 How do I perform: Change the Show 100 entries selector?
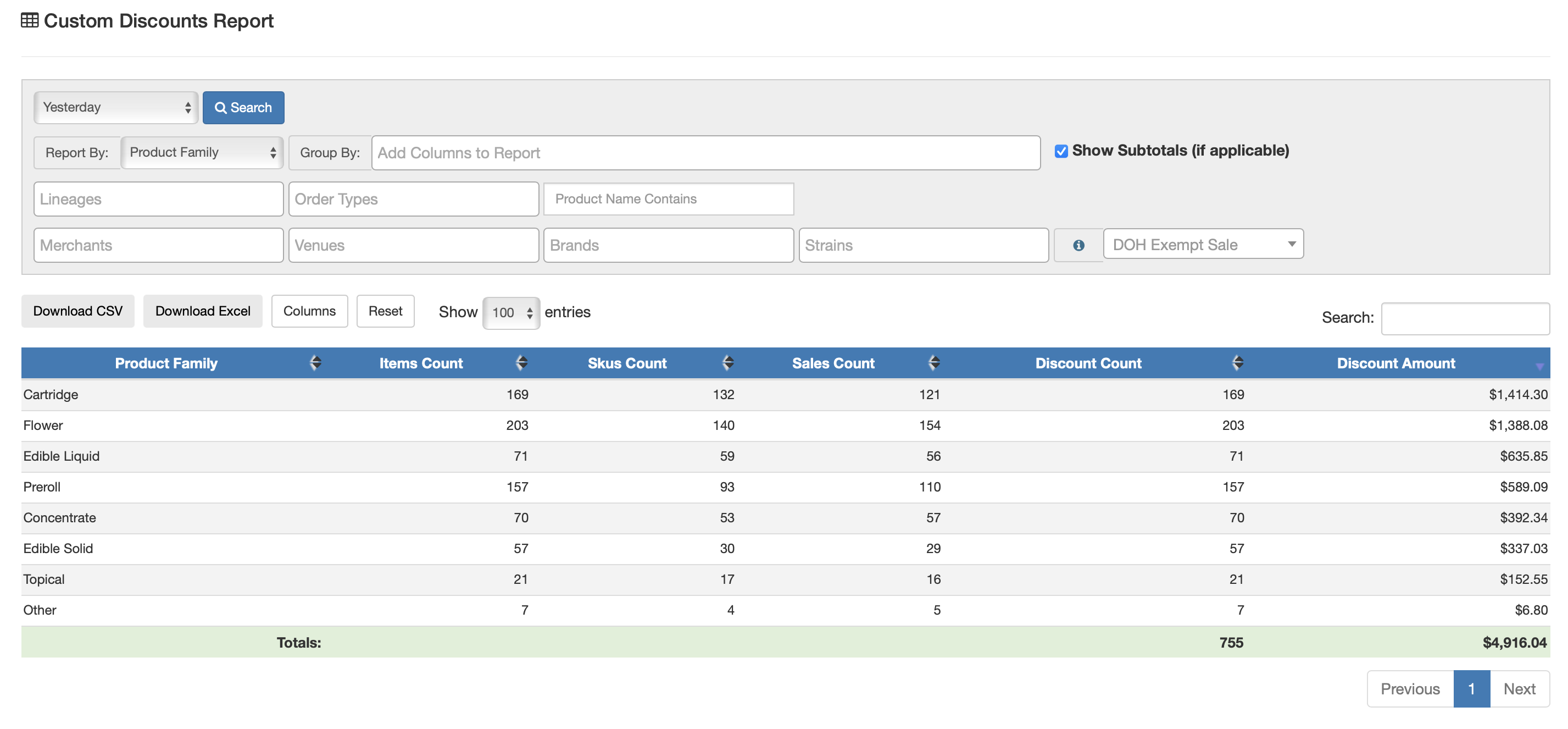(511, 313)
